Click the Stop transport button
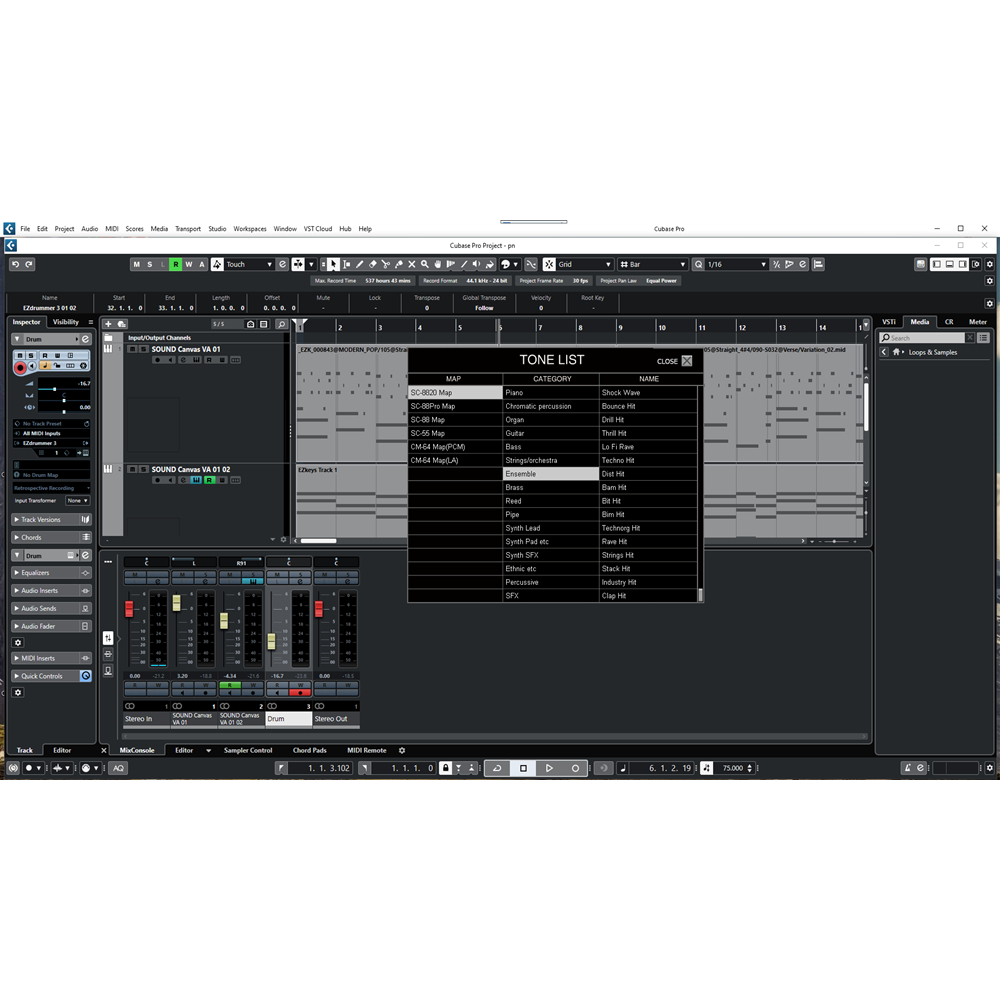 [523, 768]
